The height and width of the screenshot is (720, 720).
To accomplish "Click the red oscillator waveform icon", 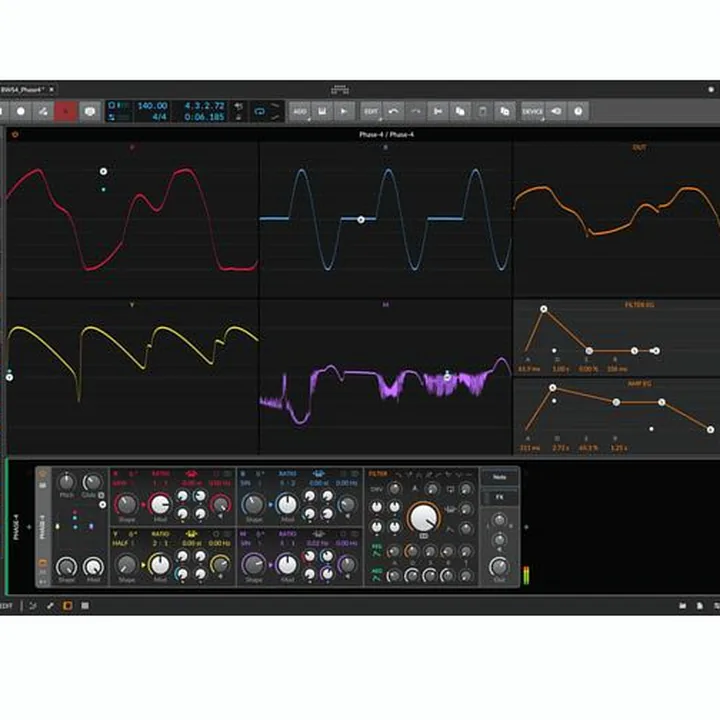I will pos(191,474).
